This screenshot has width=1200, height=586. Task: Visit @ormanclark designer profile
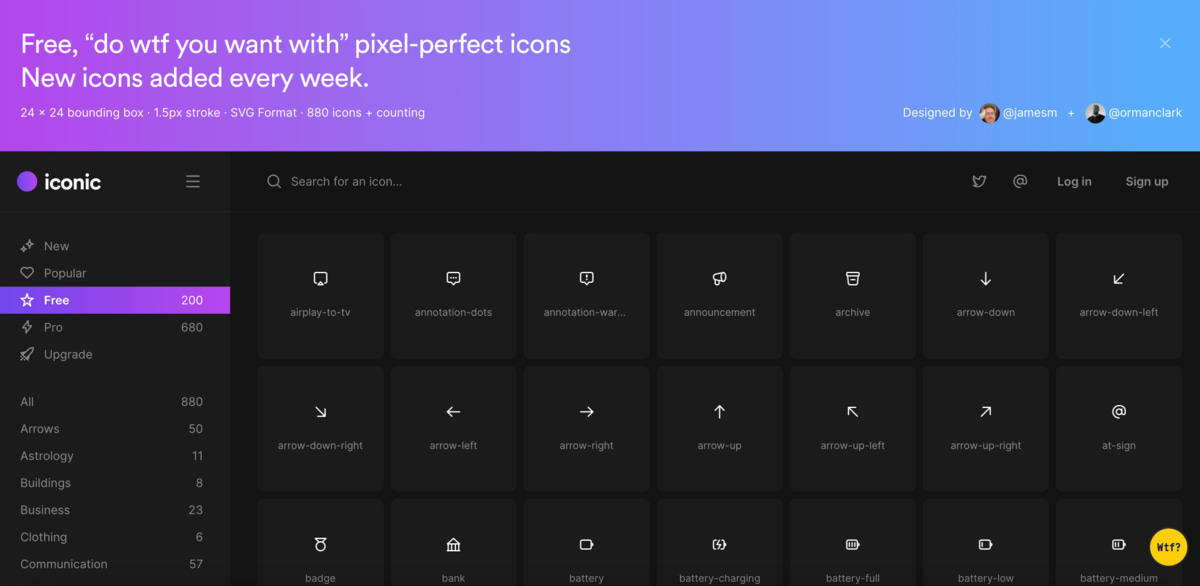(1134, 113)
